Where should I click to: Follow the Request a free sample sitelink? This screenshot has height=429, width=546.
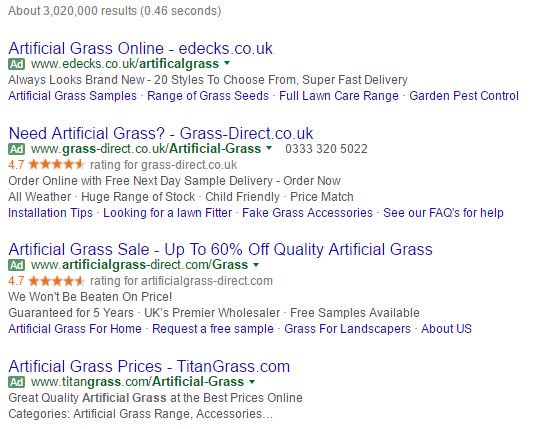pyautogui.click(x=213, y=329)
